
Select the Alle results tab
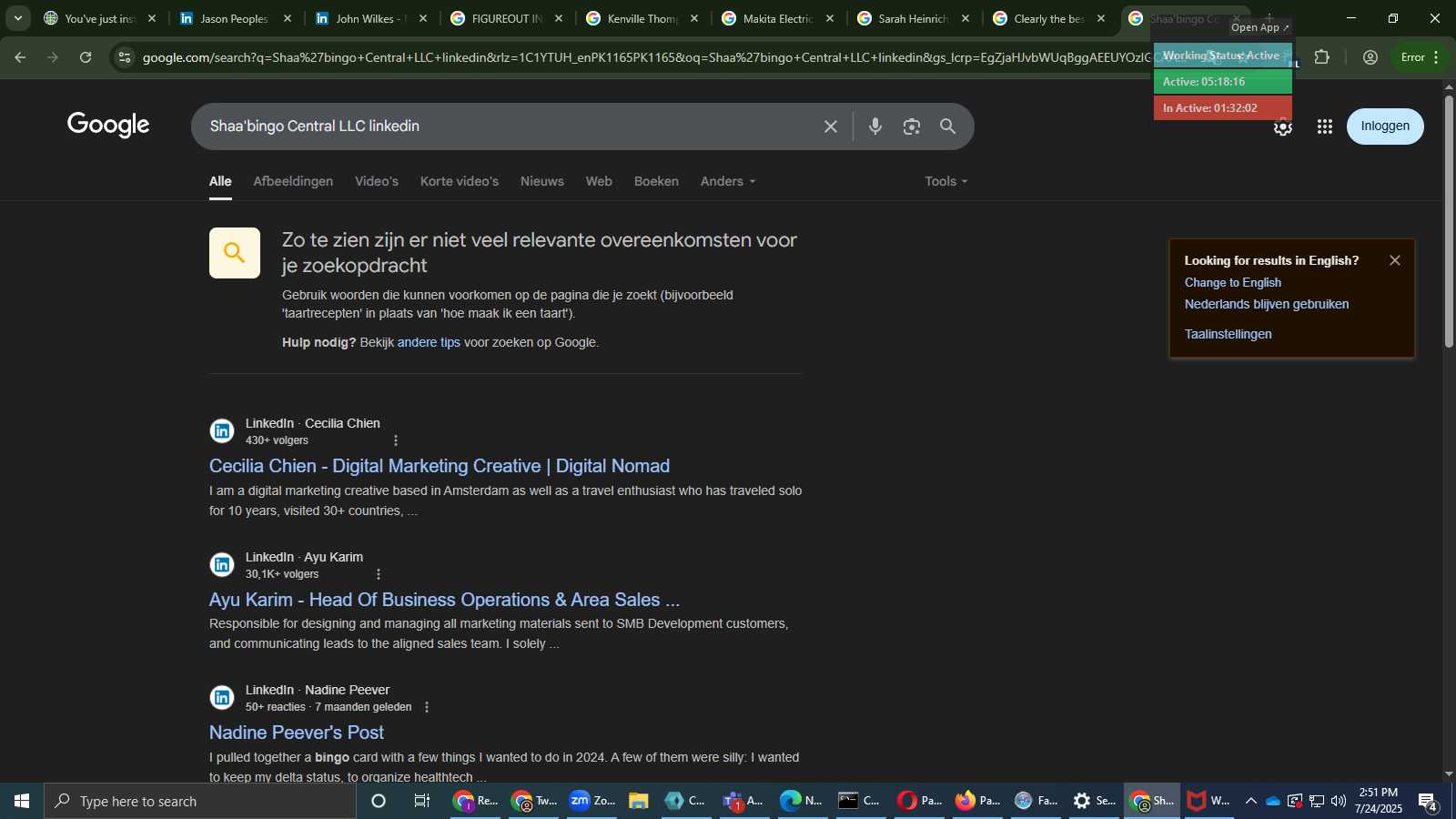click(220, 181)
